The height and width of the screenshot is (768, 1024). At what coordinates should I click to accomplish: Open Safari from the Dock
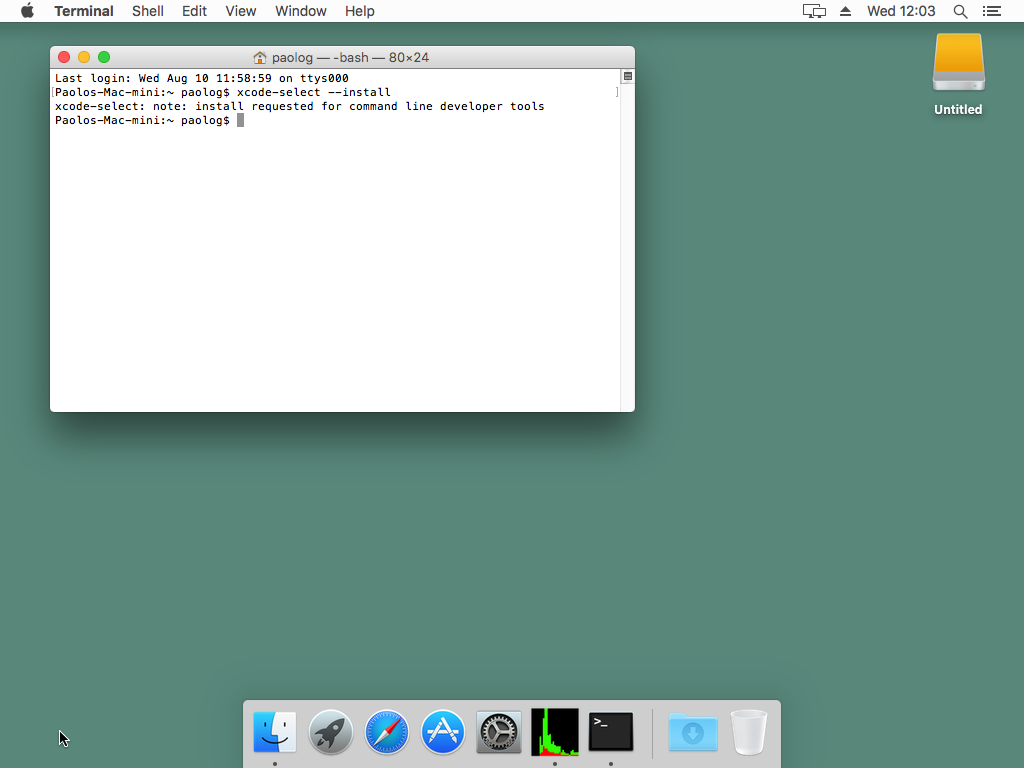386,732
